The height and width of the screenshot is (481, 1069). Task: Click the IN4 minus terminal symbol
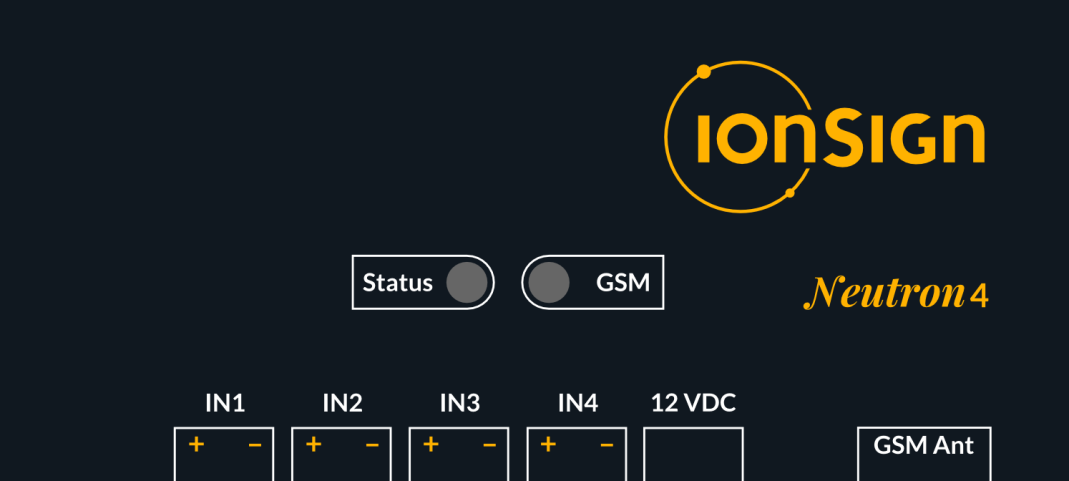[x=607, y=446]
